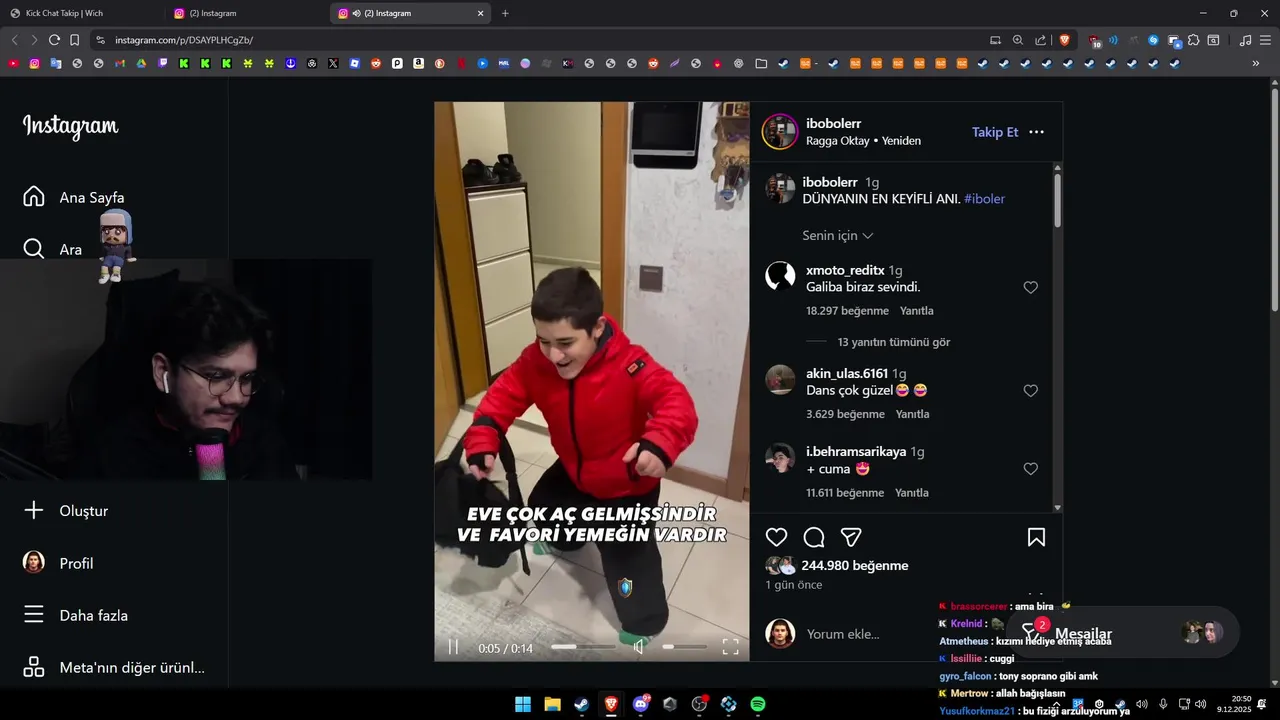Adjust the video volume slider
This screenshot has width=1280, height=720.
684,647
